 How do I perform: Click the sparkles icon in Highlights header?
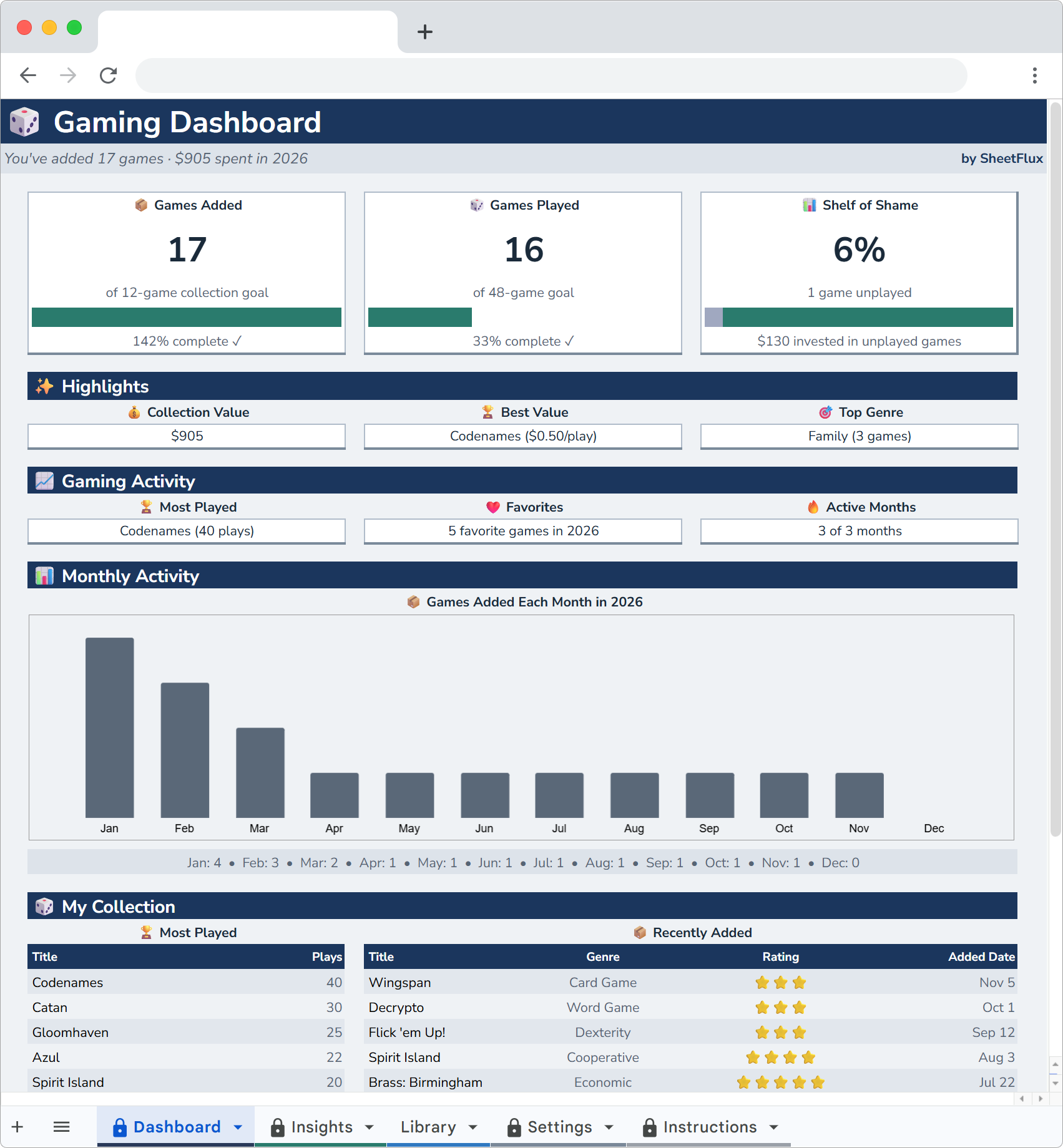43,386
